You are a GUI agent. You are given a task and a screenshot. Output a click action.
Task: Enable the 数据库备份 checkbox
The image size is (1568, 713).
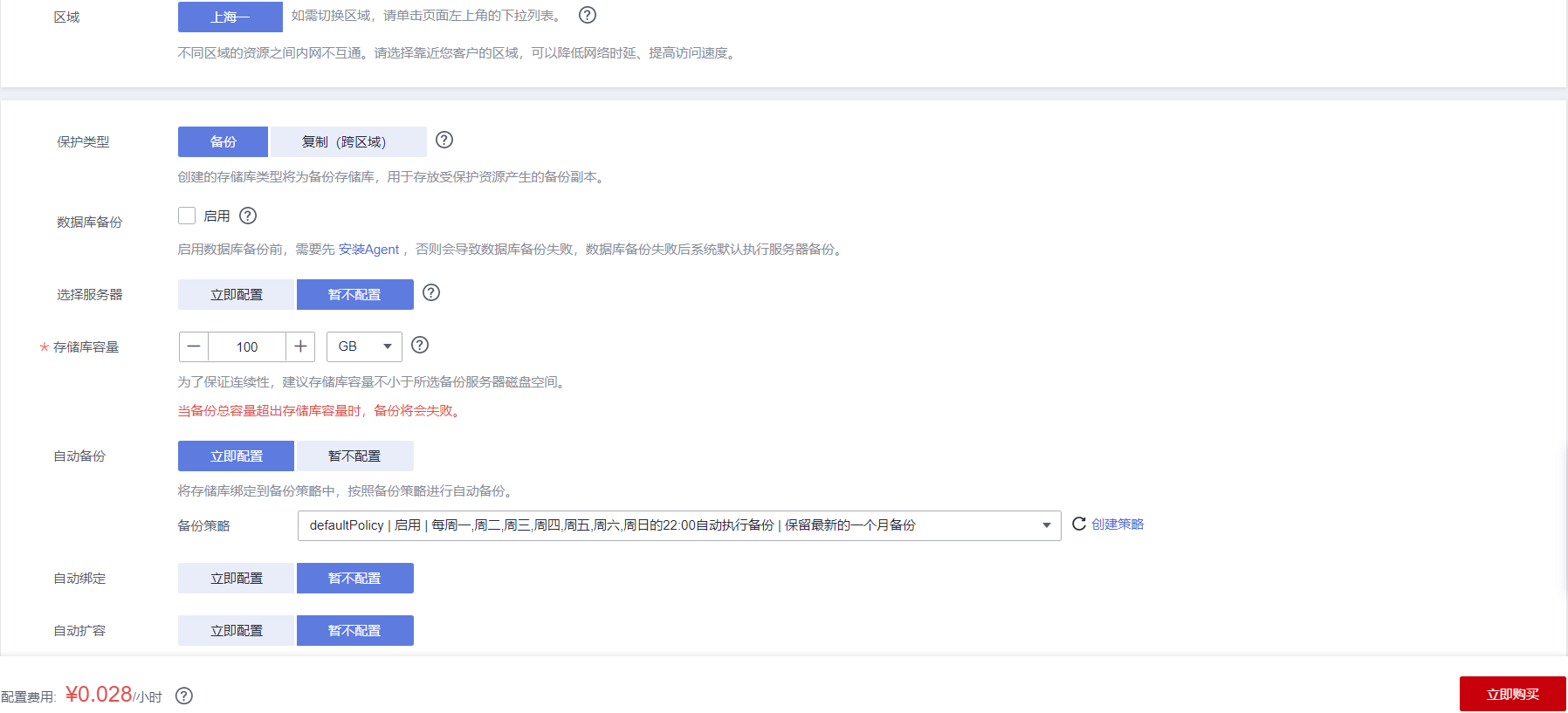point(187,216)
